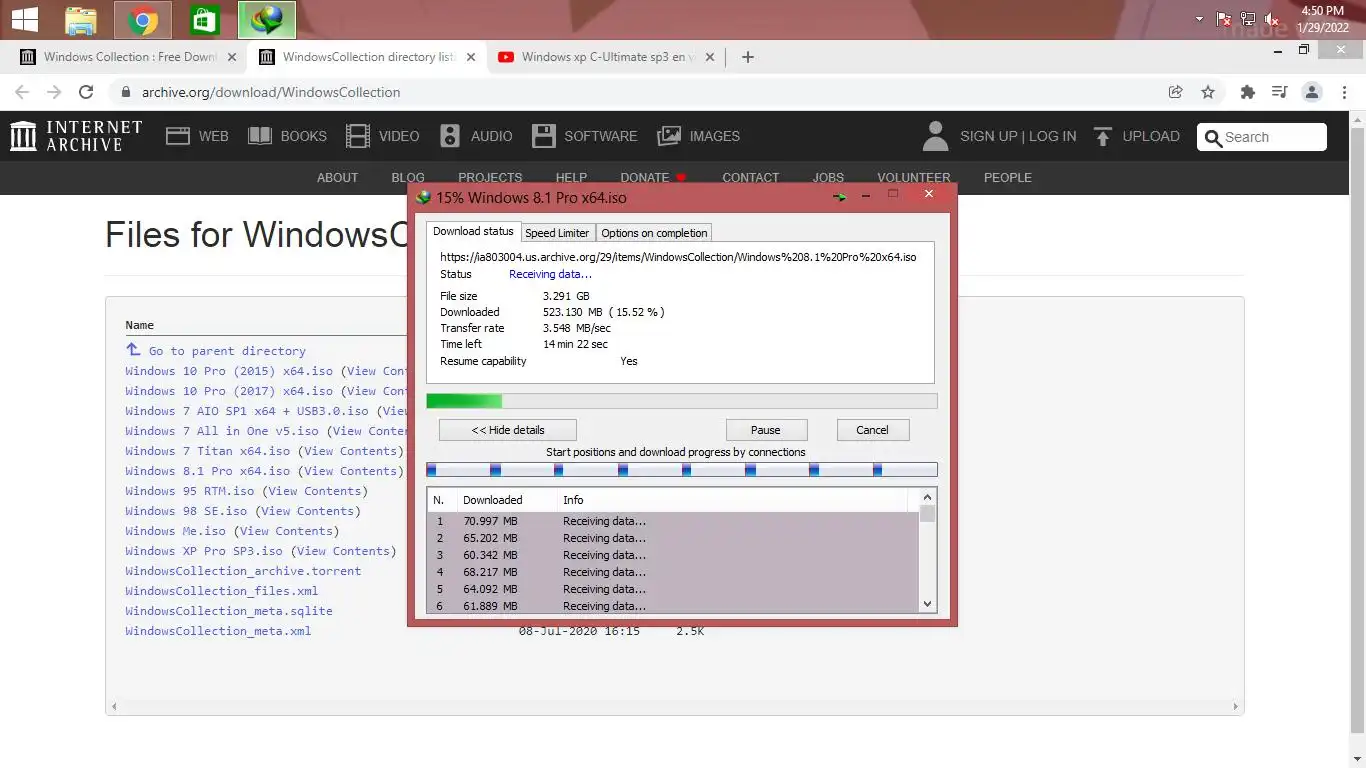1366x768 pixels.
Task: Open the ABOUT link in the sub-navigation
Action: click(x=337, y=177)
